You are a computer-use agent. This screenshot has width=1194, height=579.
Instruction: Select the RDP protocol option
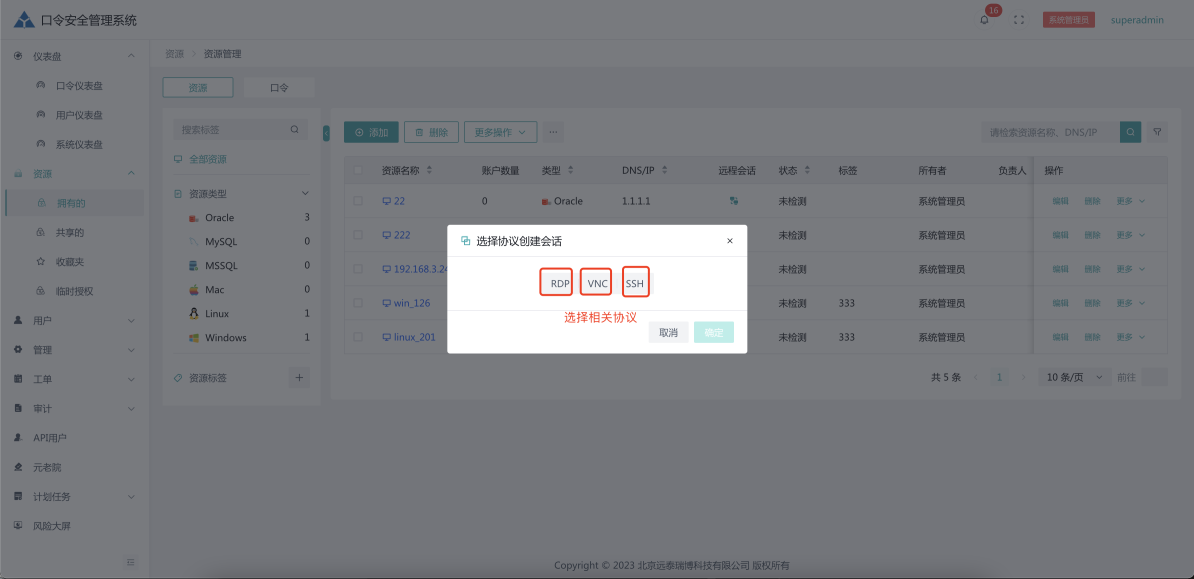click(557, 283)
